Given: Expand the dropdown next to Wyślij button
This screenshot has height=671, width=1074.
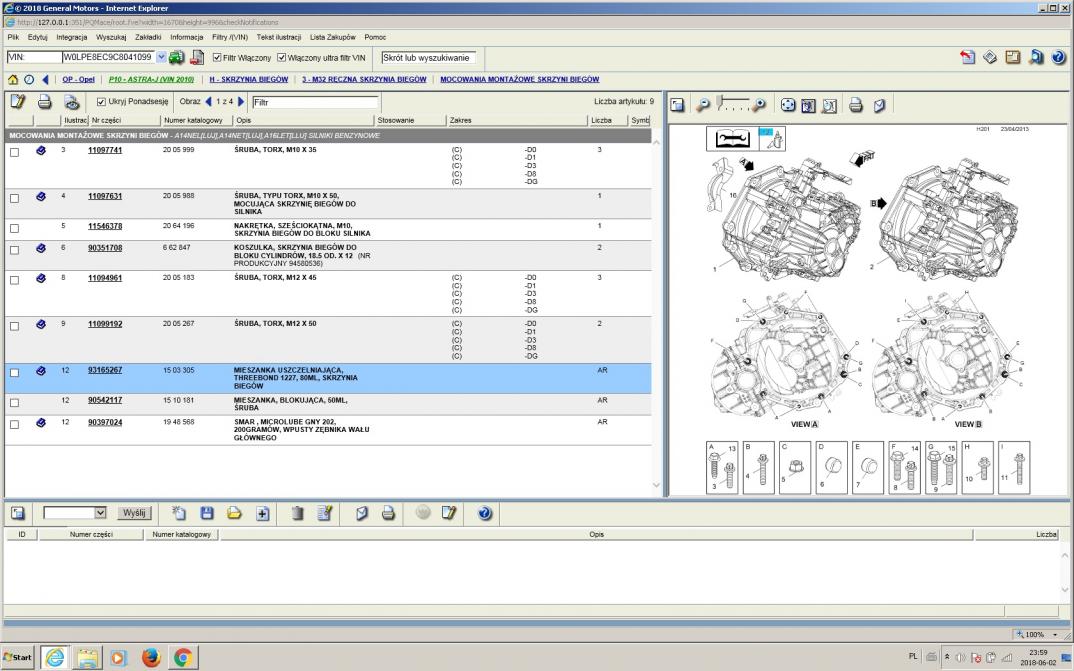Looking at the screenshot, I should click(x=99, y=513).
